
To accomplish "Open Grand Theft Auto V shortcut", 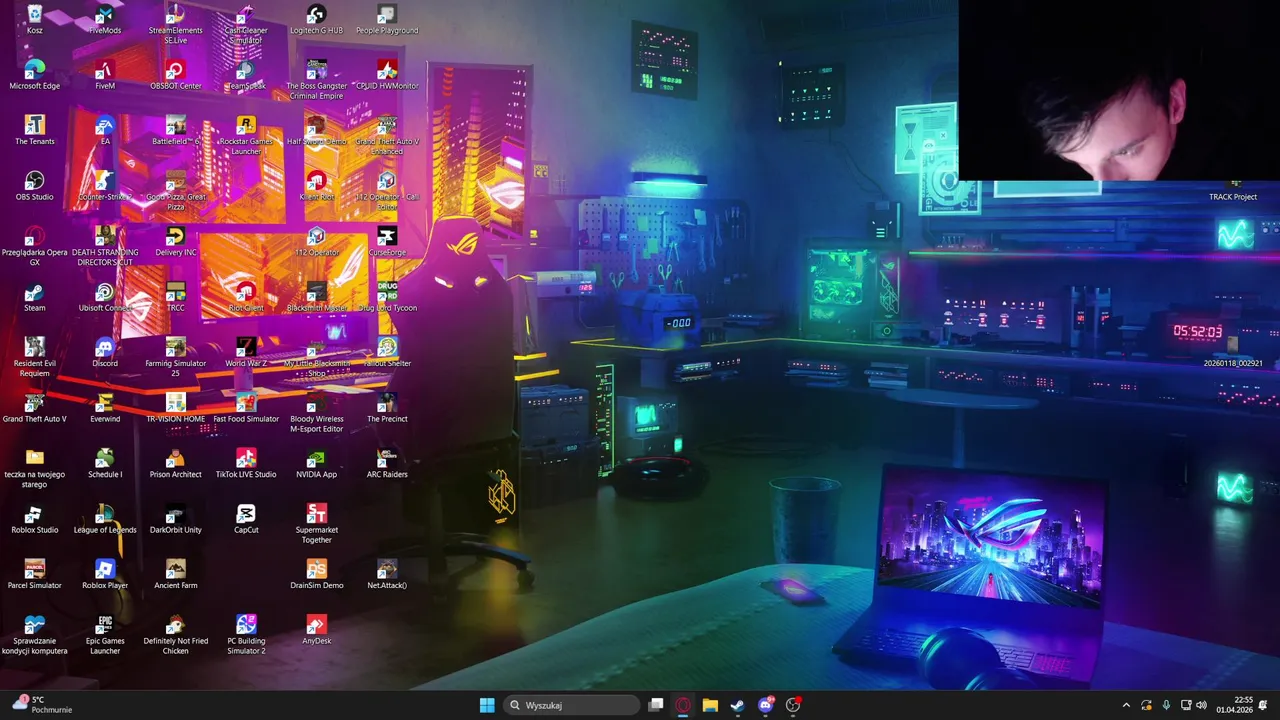I will click(x=35, y=408).
